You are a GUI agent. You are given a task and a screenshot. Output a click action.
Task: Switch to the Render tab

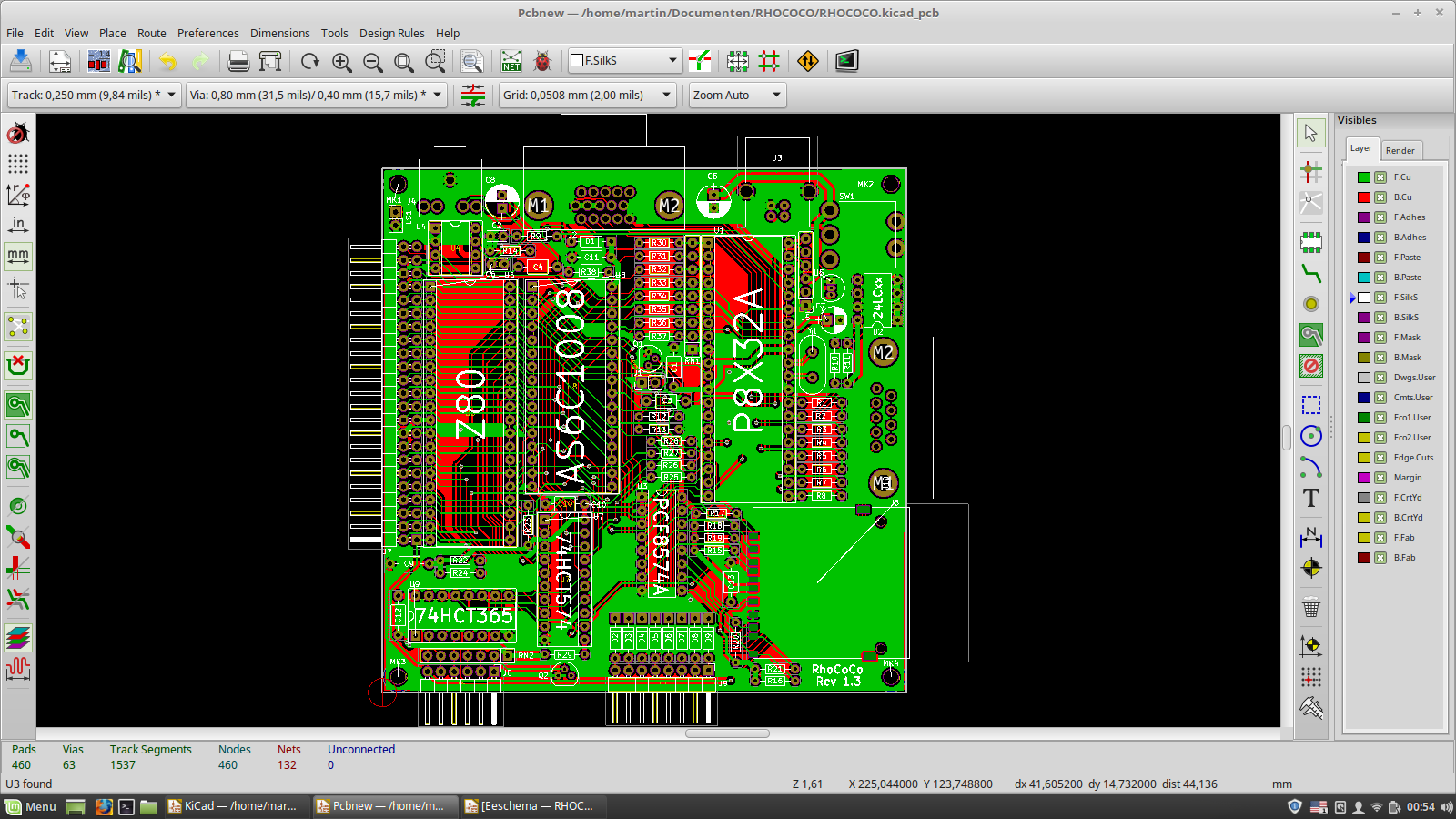1400,151
